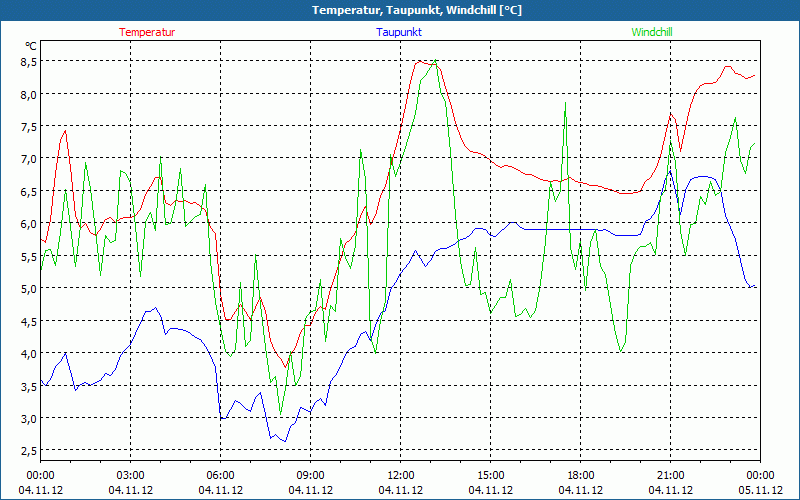Image resolution: width=800 pixels, height=500 pixels.
Task: Click the 2,5 y-axis value
Action: (x=30, y=451)
